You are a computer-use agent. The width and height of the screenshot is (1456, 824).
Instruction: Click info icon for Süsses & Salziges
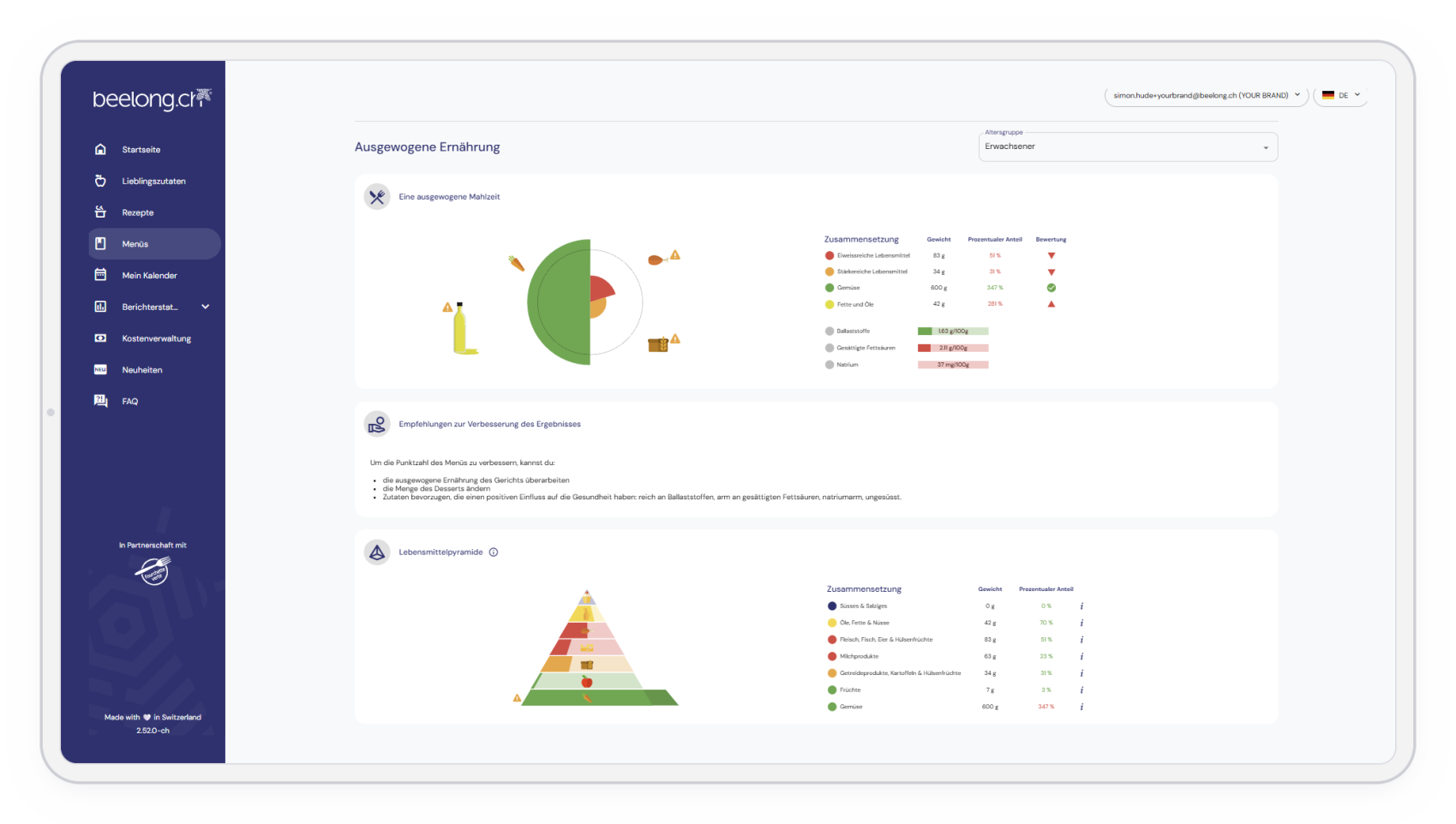click(x=1082, y=606)
